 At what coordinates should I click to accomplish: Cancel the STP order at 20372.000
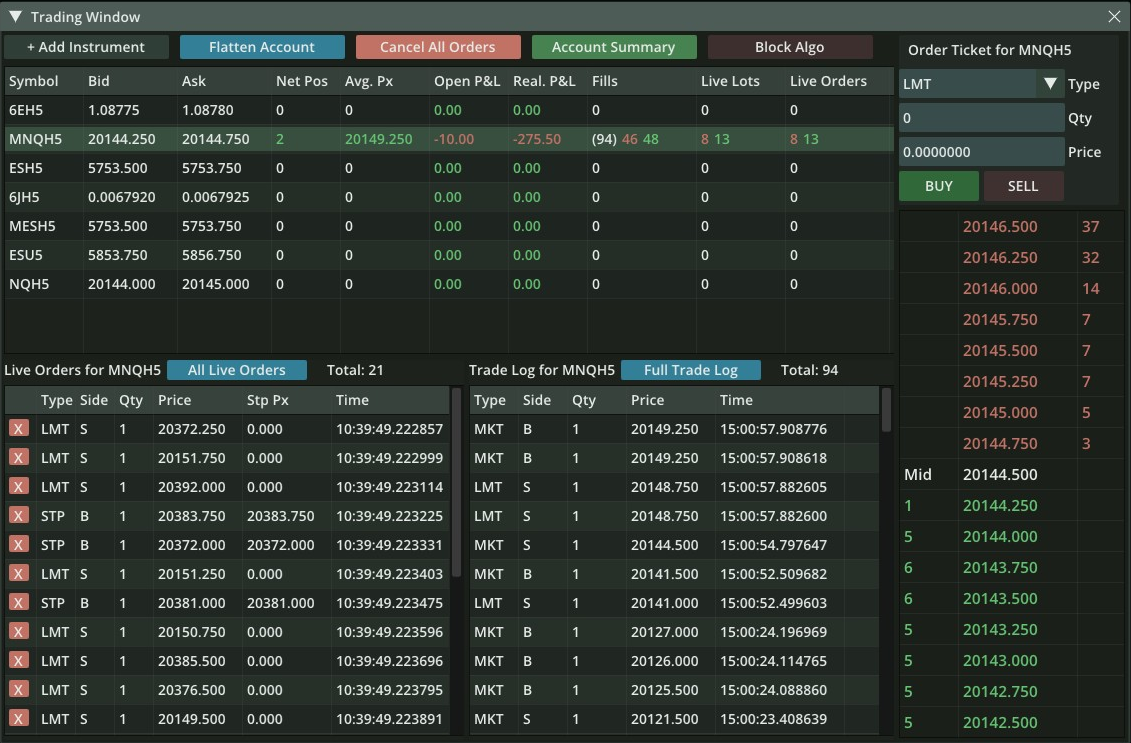click(x=17, y=545)
